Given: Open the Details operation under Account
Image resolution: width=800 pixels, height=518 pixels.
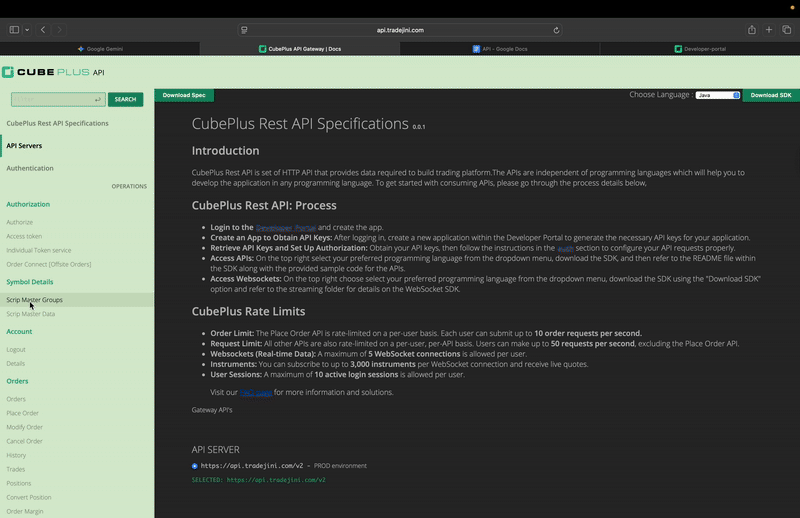Looking at the screenshot, I should pos(15,363).
